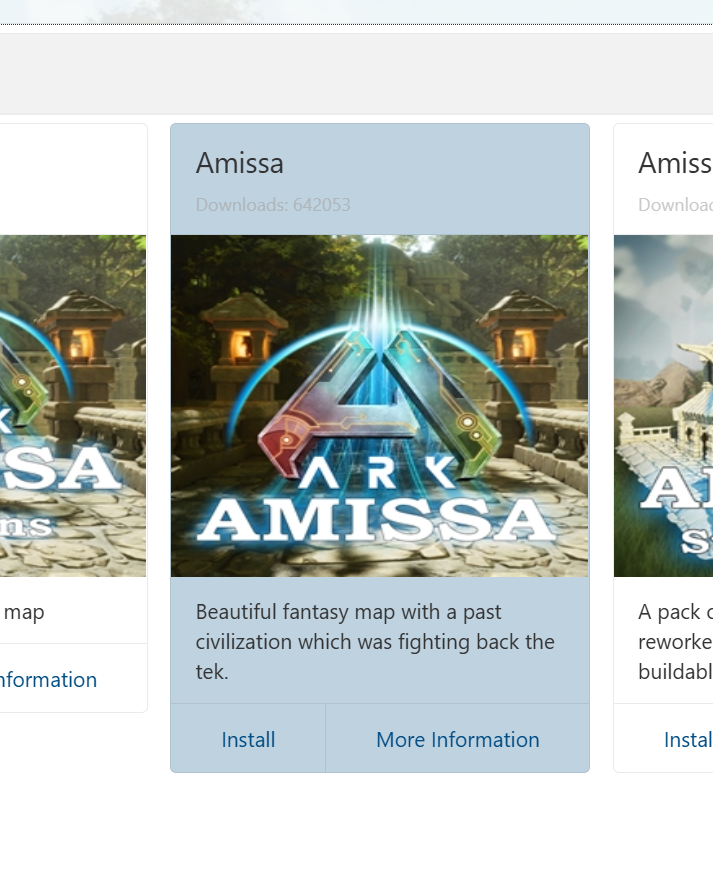The image size is (713, 869).
Task: Select the Amissa card title
Action: coord(239,163)
